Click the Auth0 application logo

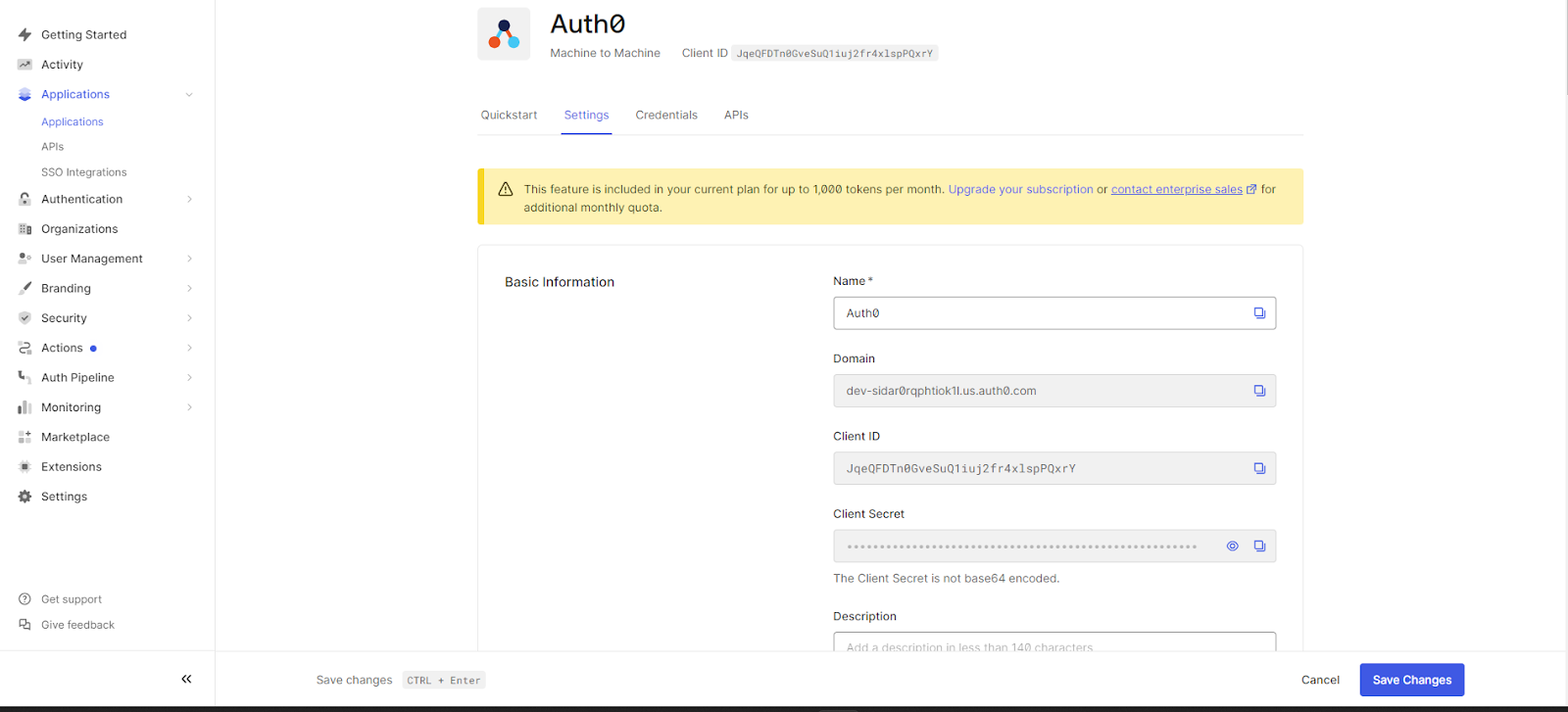coord(504,34)
